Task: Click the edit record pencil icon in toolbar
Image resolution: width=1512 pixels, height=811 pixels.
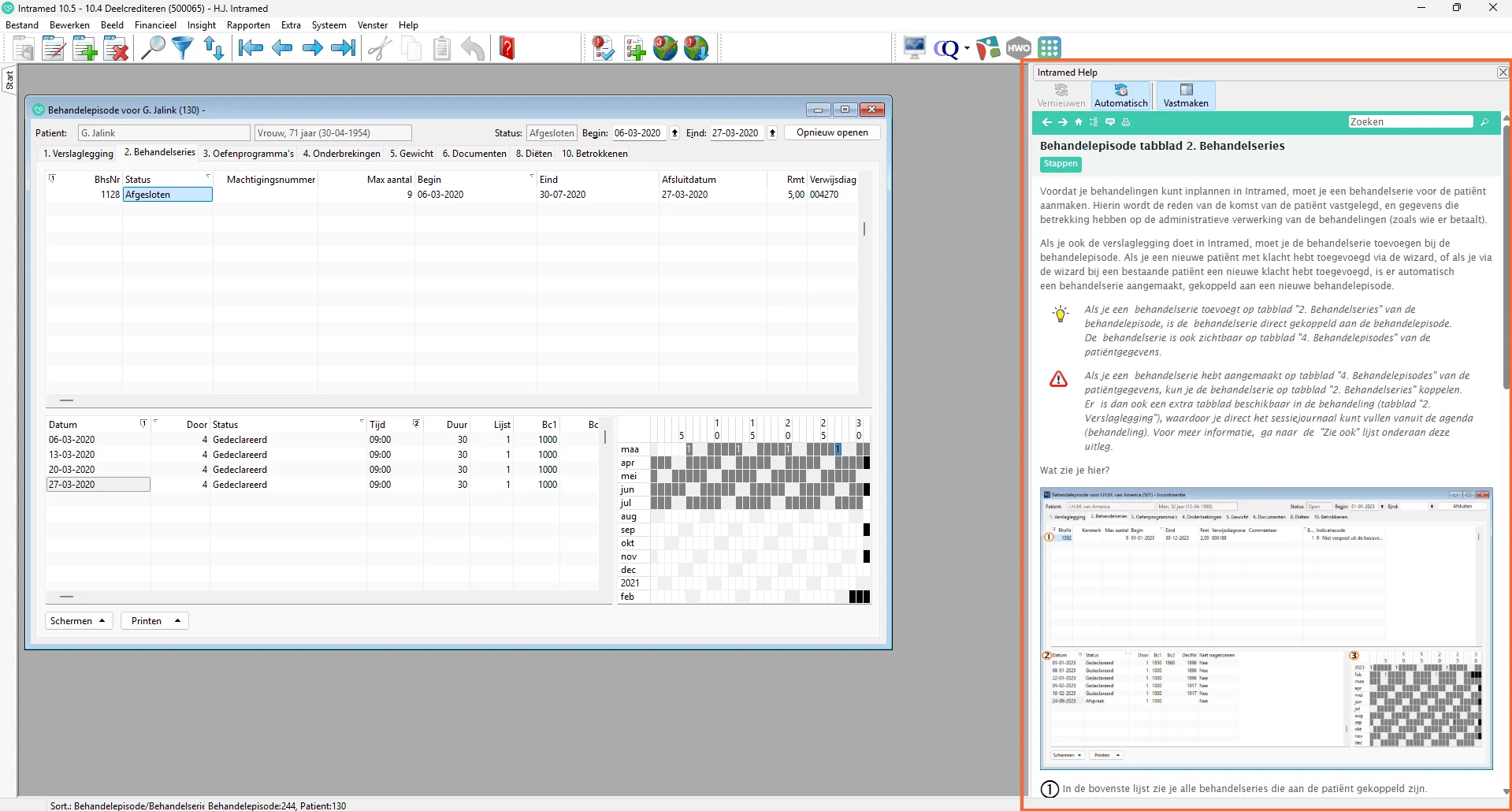Action: (54, 49)
